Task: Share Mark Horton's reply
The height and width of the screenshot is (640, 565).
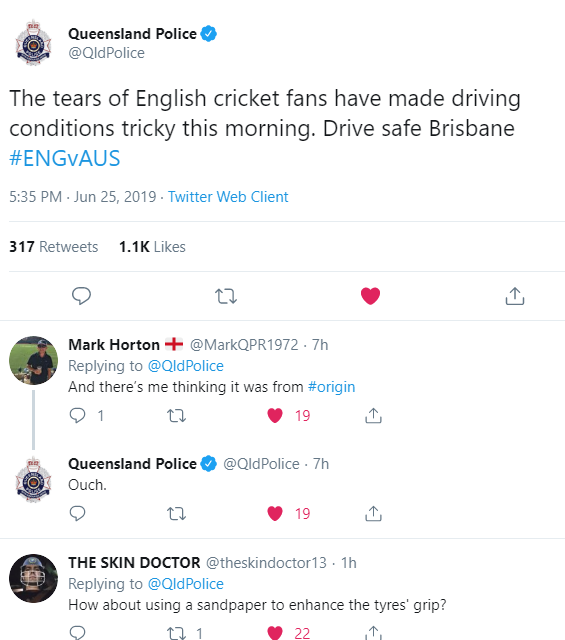Action: [x=373, y=416]
